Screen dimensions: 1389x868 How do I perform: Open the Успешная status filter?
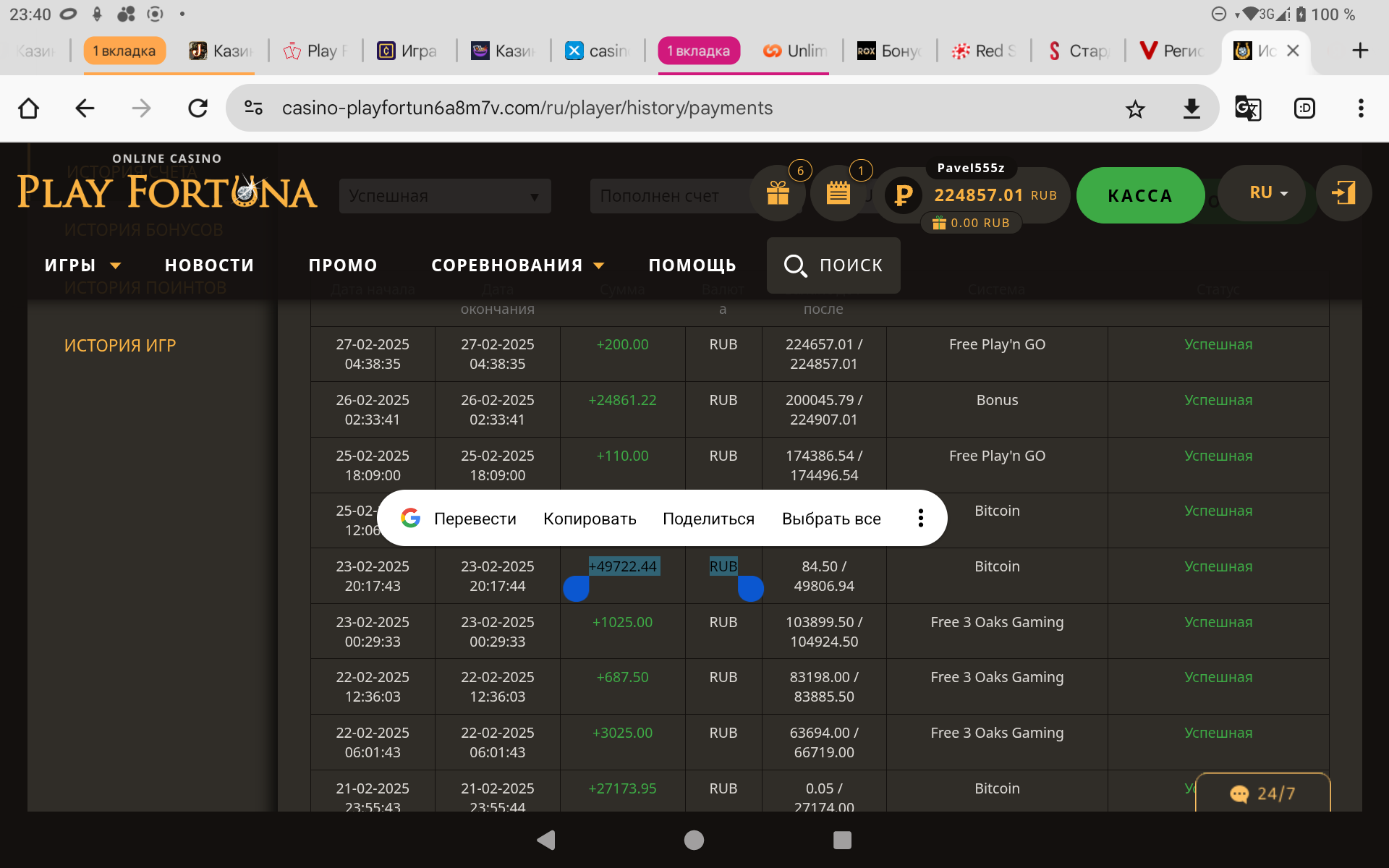[444, 196]
